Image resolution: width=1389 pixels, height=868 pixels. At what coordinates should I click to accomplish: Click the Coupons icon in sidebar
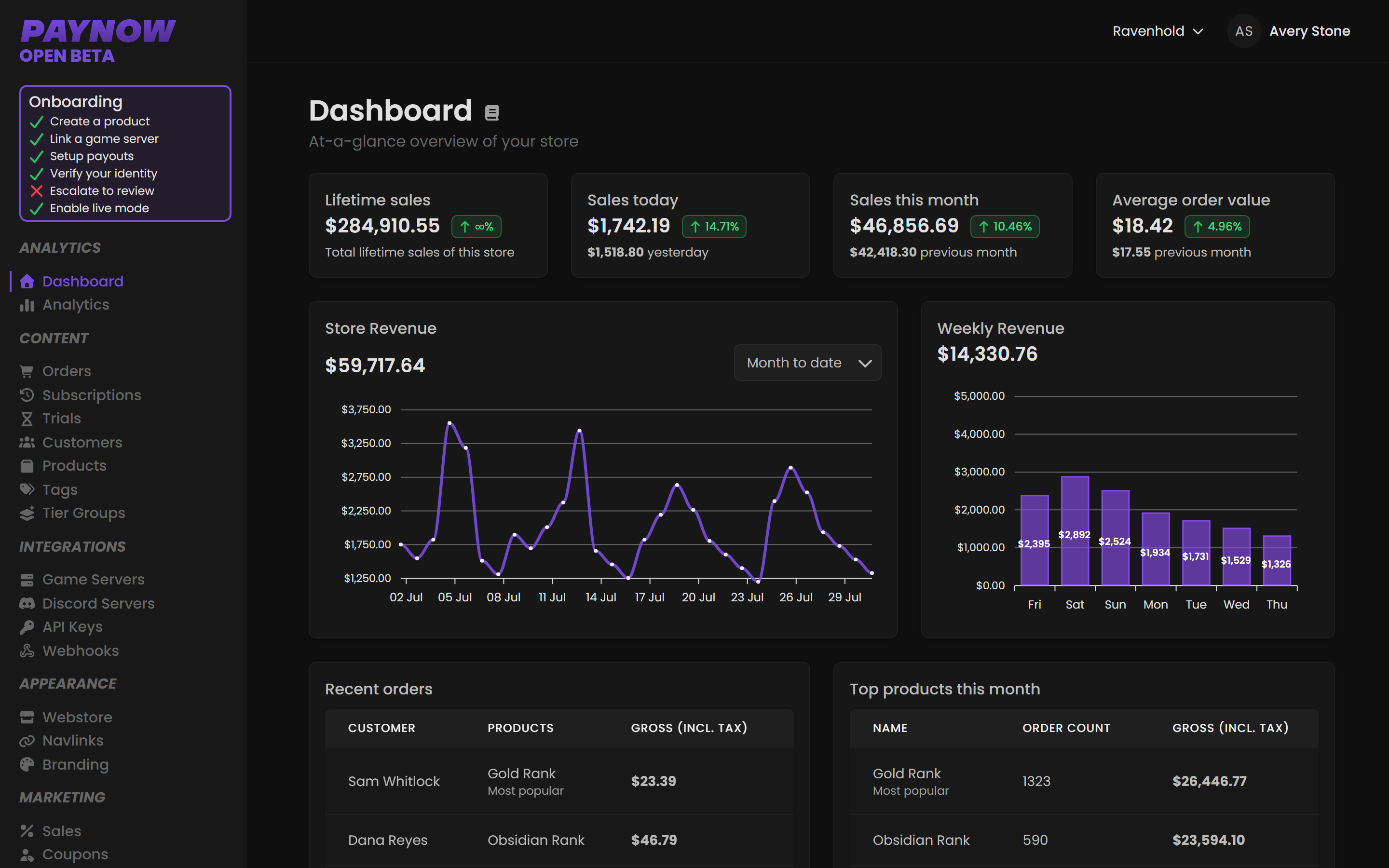click(x=27, y=855)
